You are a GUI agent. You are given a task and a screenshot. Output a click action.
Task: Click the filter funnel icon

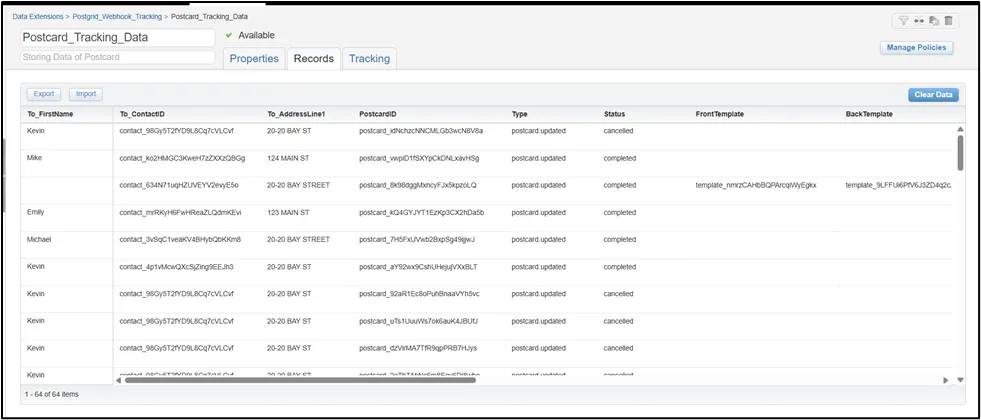coord(903,20)
